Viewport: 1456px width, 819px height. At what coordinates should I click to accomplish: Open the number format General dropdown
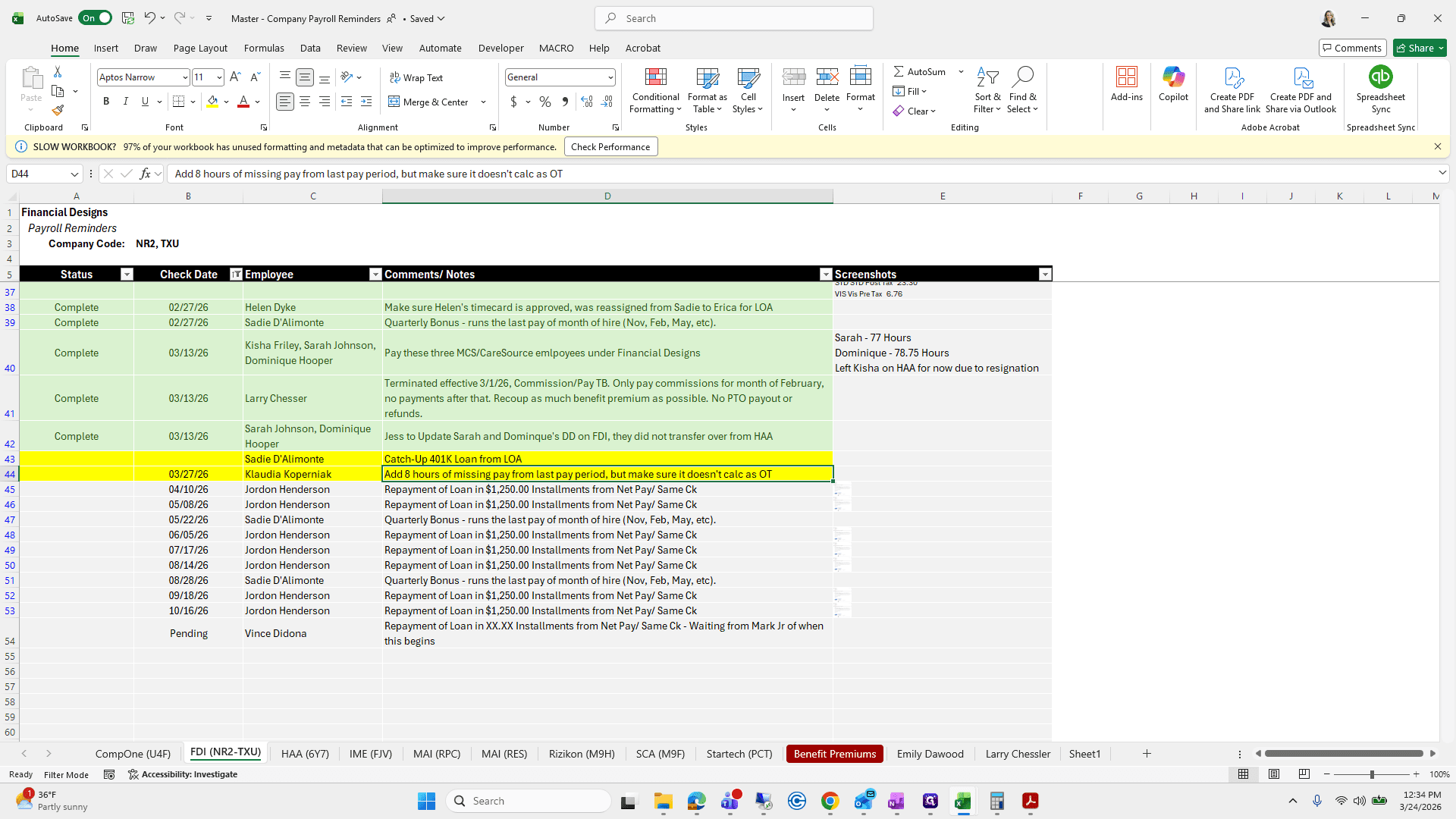610,77
